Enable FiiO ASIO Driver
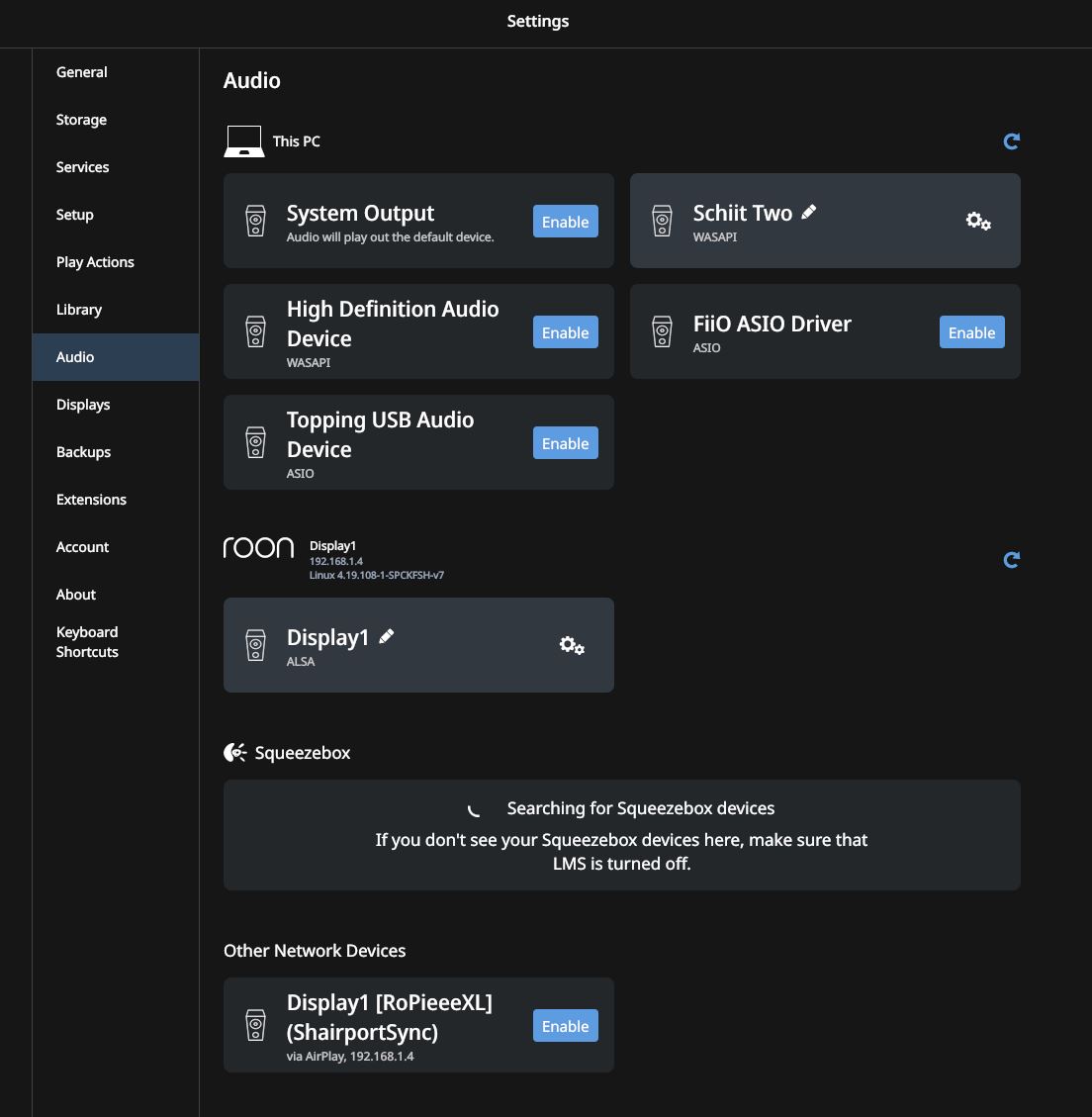The width and height of the screenshot is (1092, 1117). (971, 332)
